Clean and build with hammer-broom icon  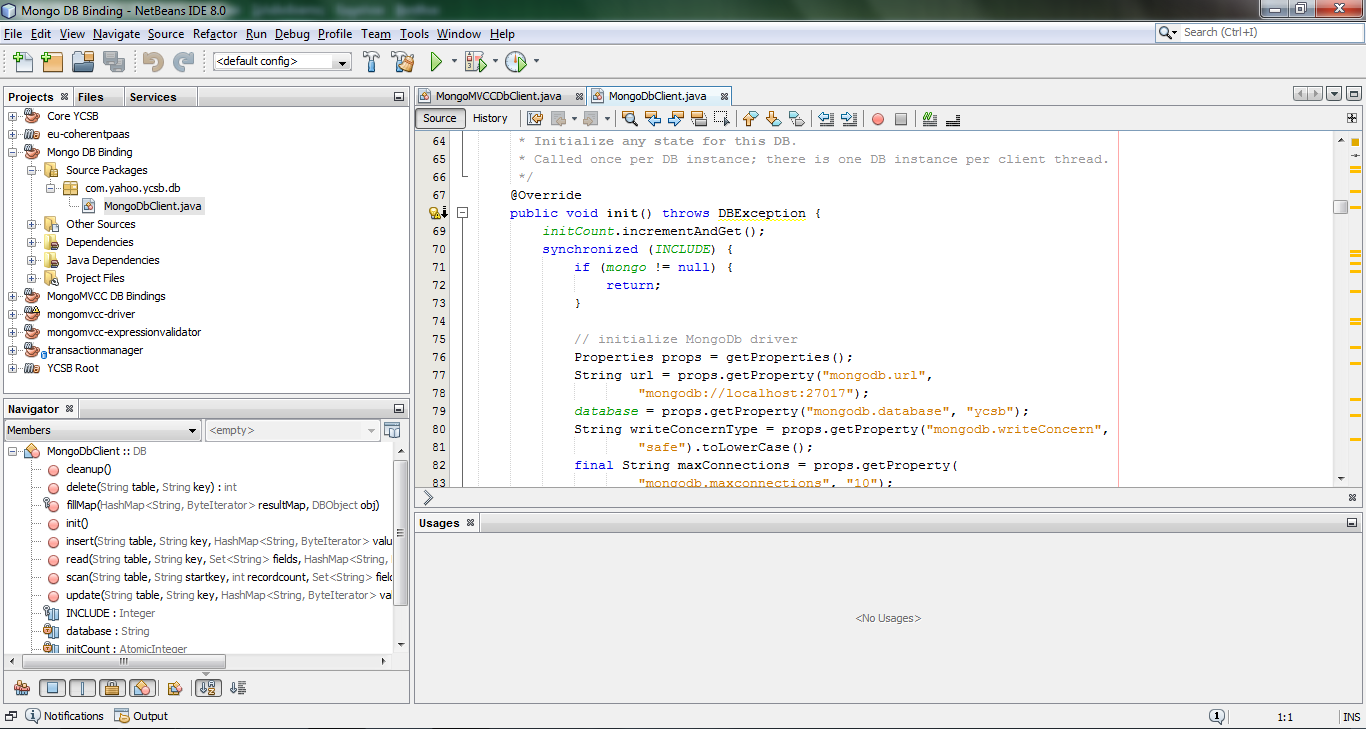403,62
